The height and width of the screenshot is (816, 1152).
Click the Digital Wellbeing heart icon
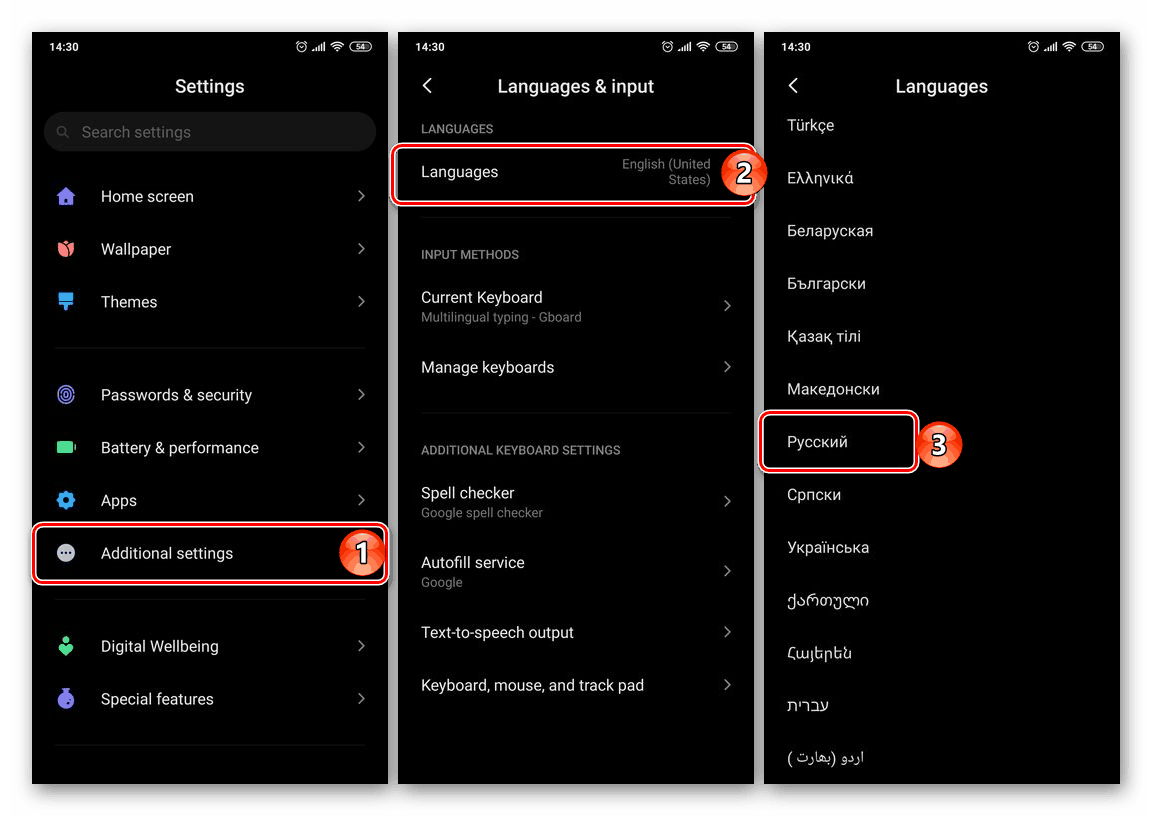click(x=66, y=646)
